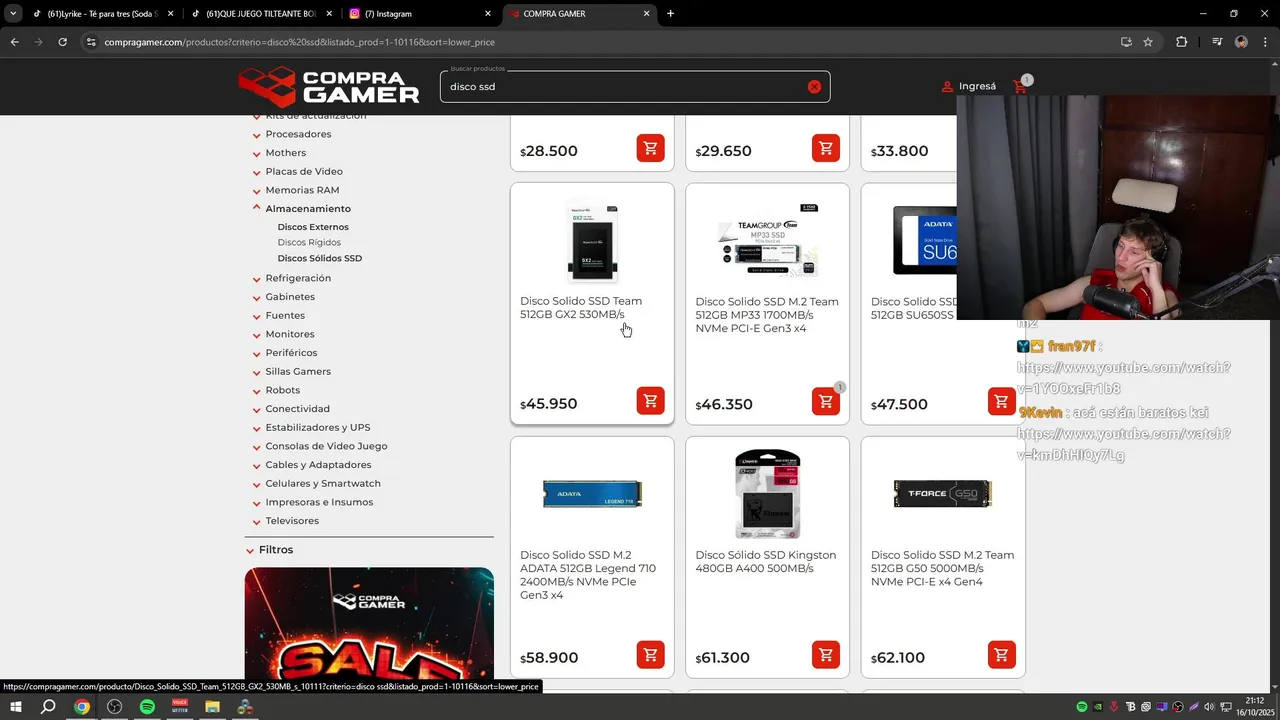This screenshot has height=720, width=1280.
Task: Switch to the Lyrike Té para tres tab
Action: click(103, 14)
